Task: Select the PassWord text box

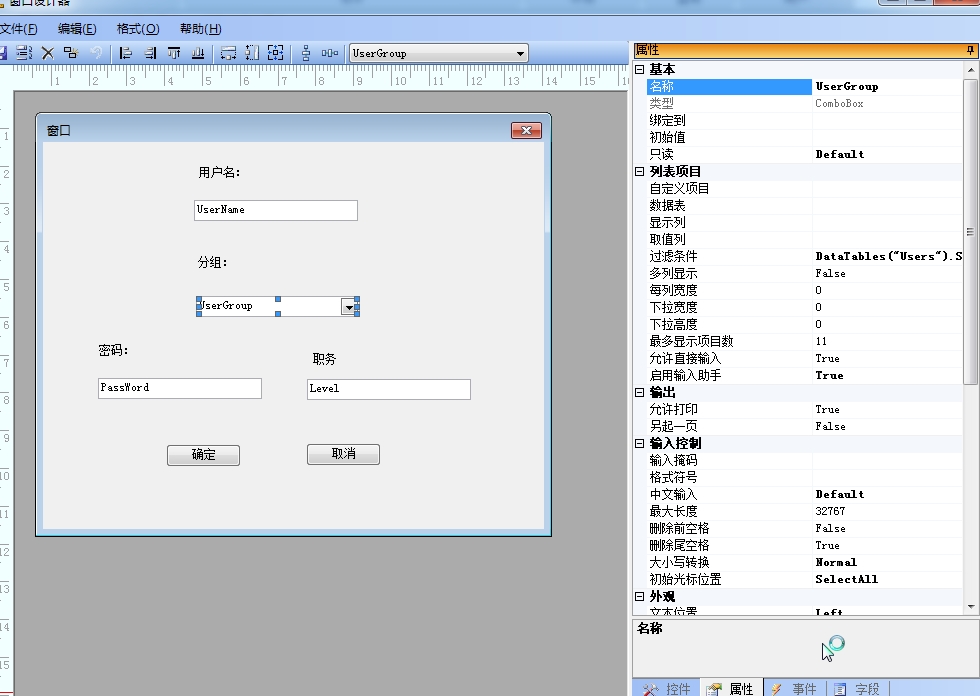Action: (180, 388)
